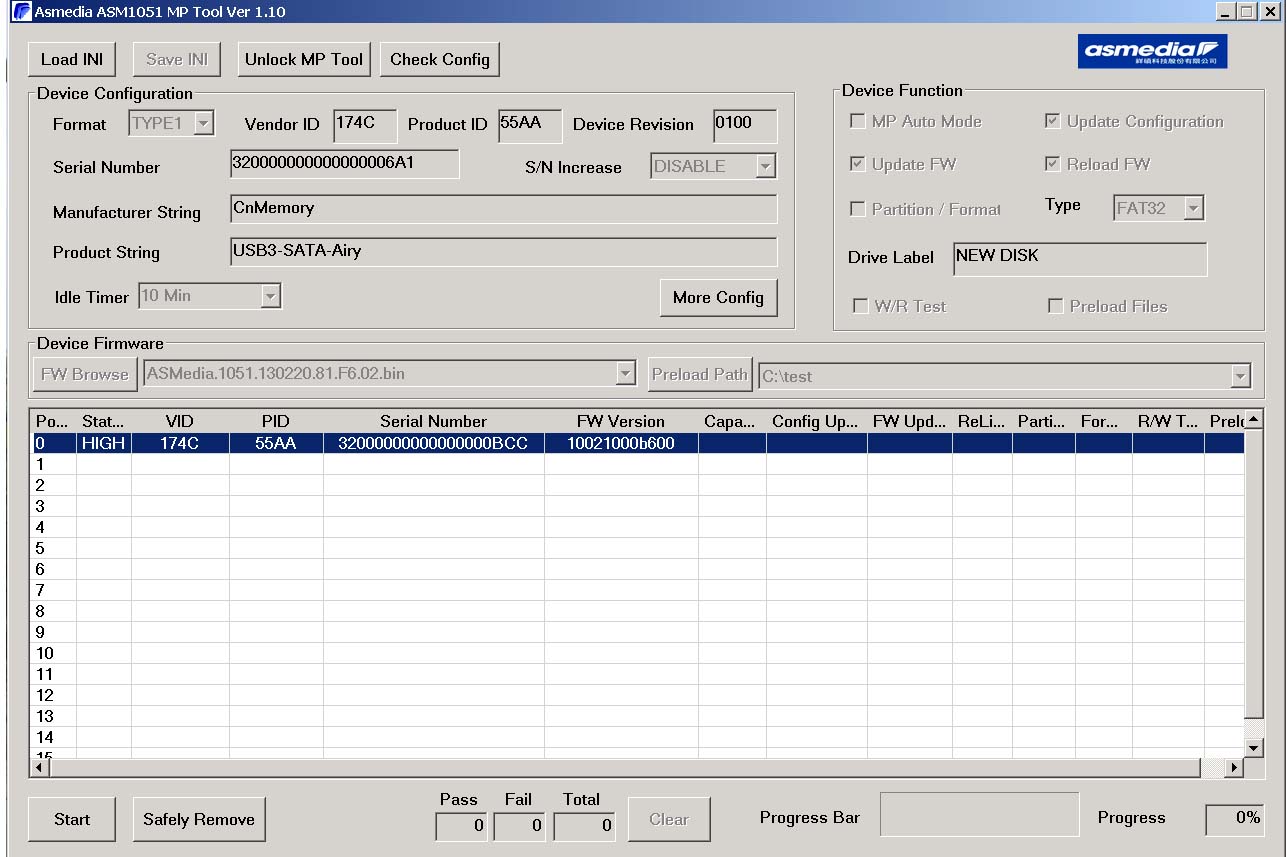Click the VID column header
The image size is (1286, 857).
click(180, 421)
